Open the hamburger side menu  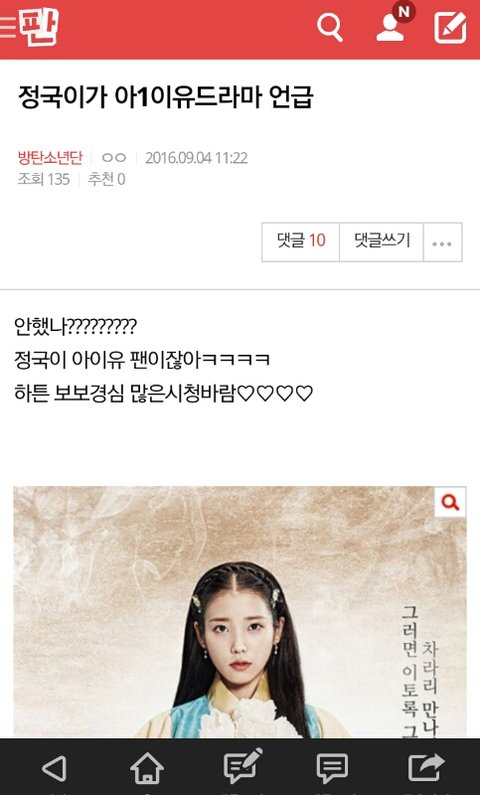click(8, 27)
